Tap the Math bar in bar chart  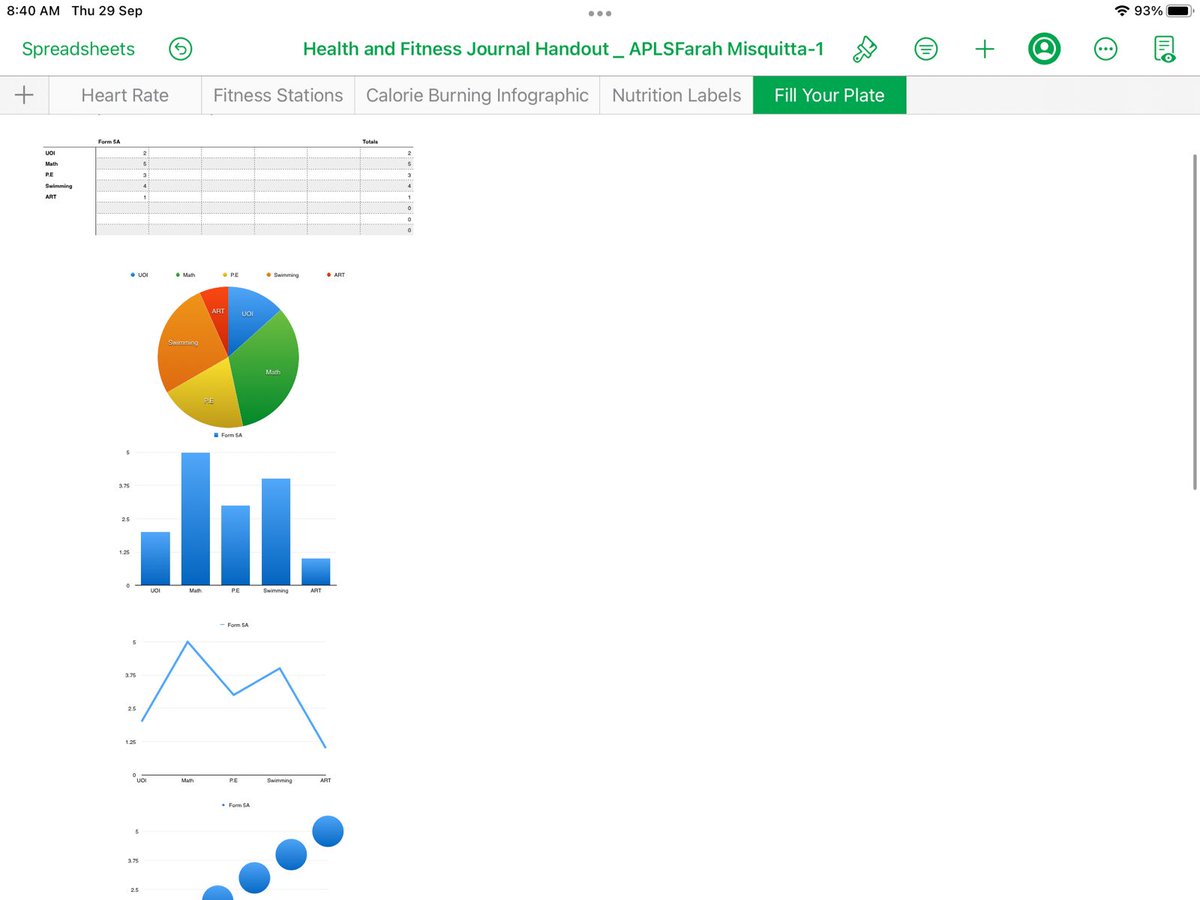point(195,519)
